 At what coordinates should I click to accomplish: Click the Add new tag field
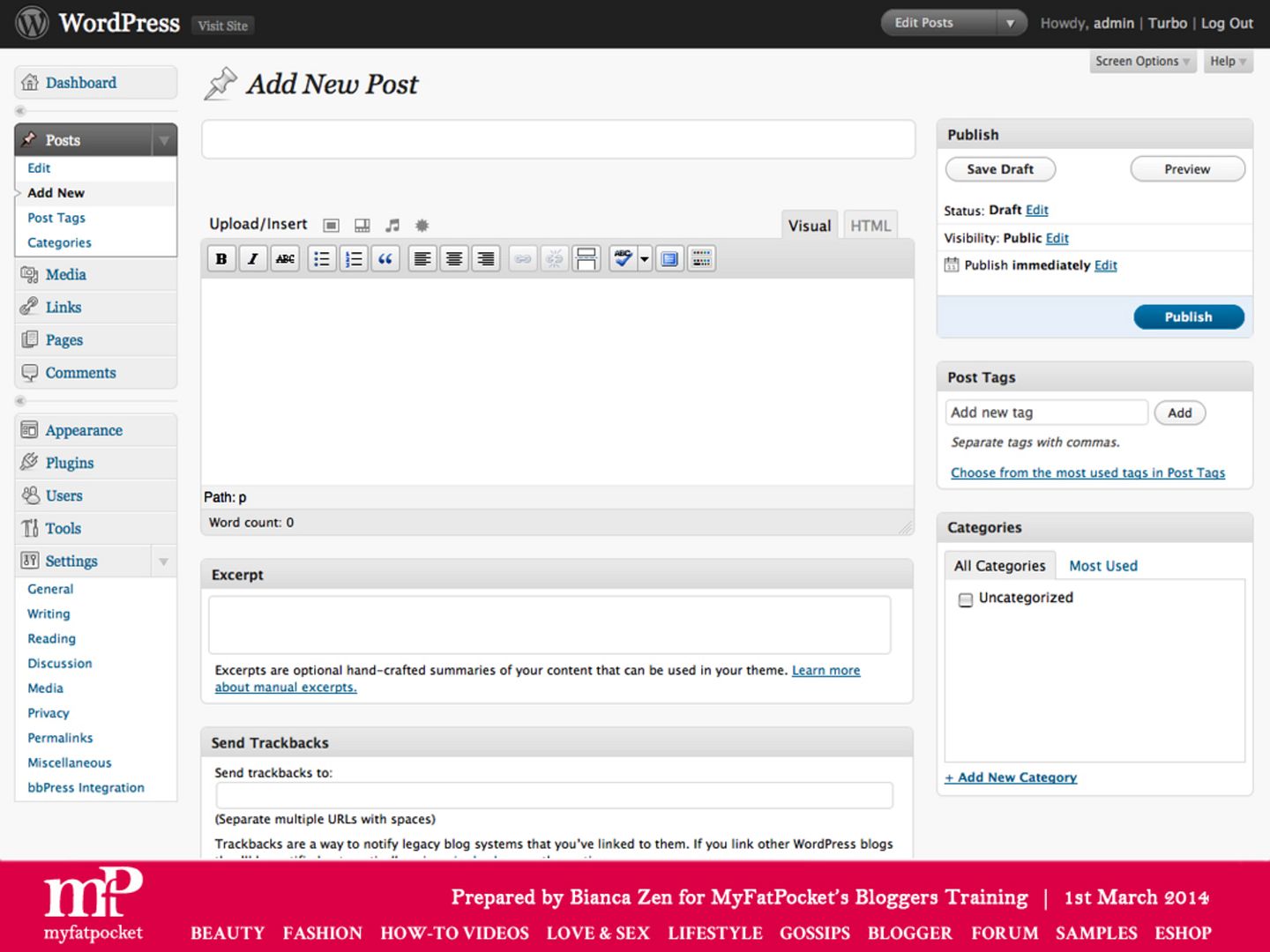[1047, 413]
